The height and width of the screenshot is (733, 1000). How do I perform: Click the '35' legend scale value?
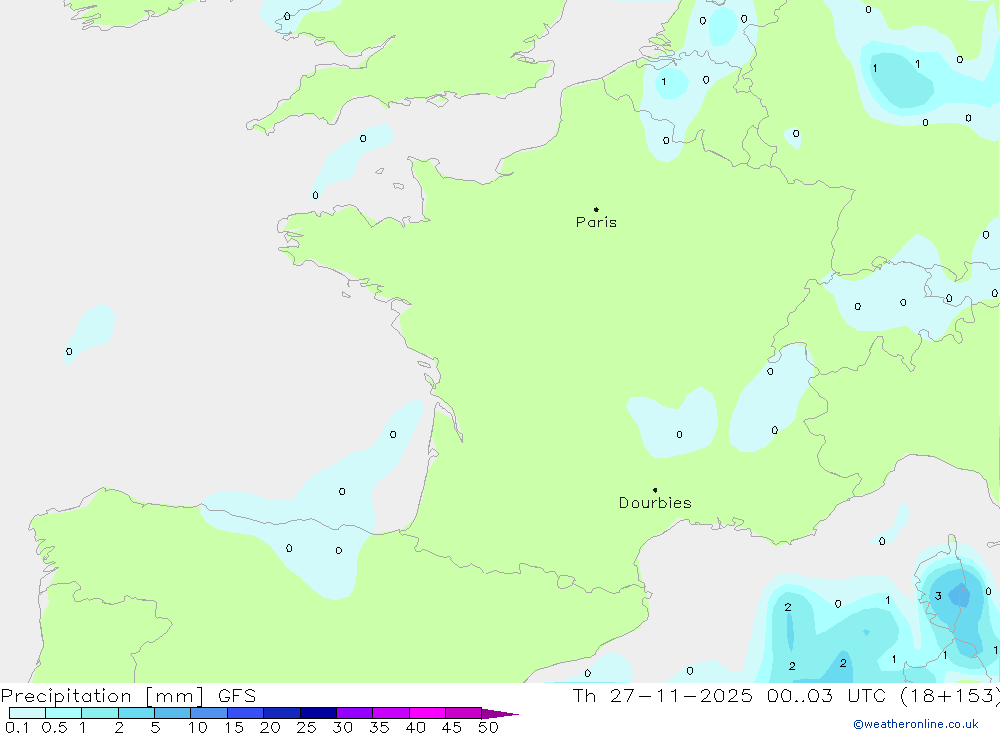pos(379,727)
